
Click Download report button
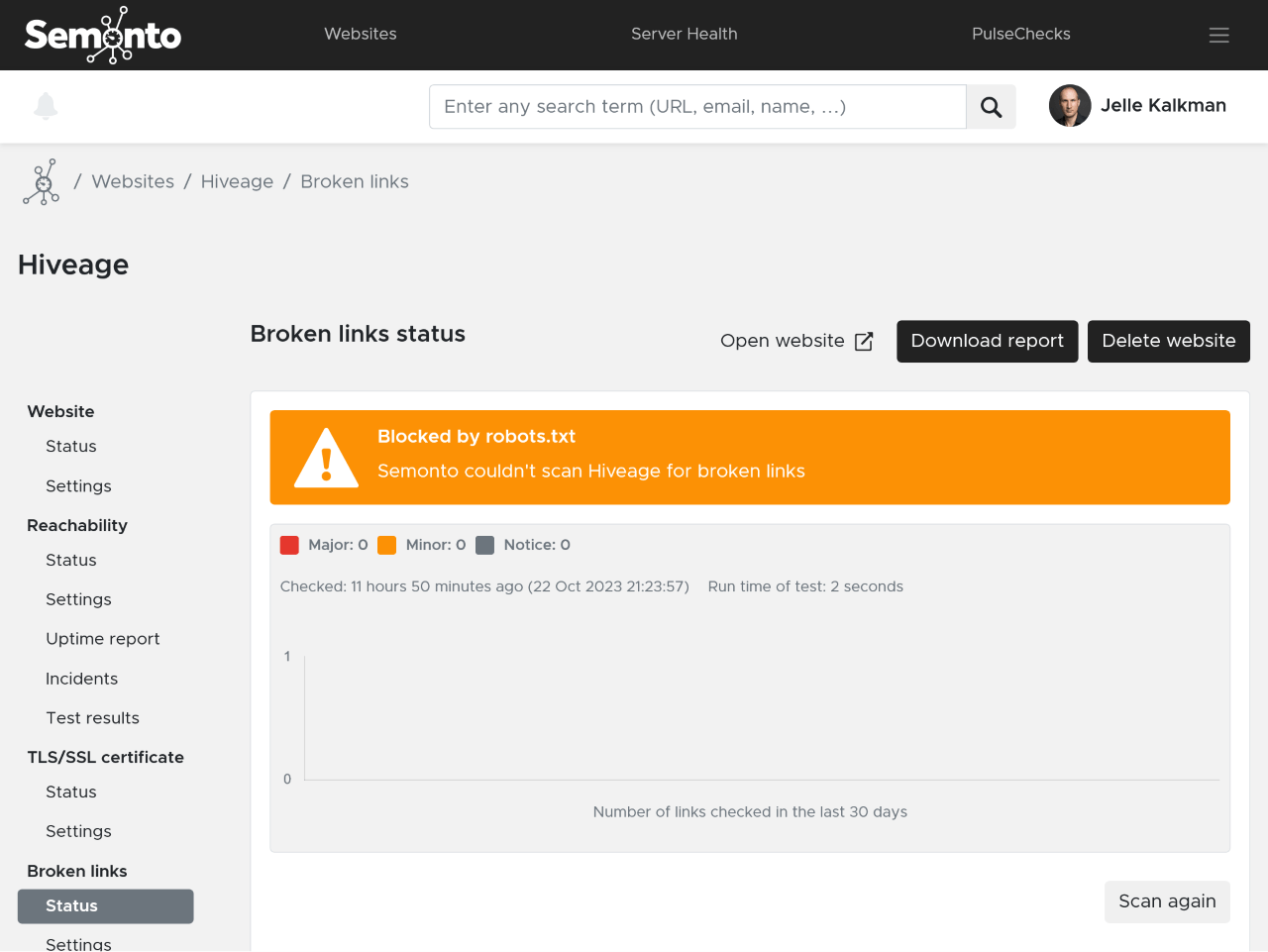tap(988, 341)
